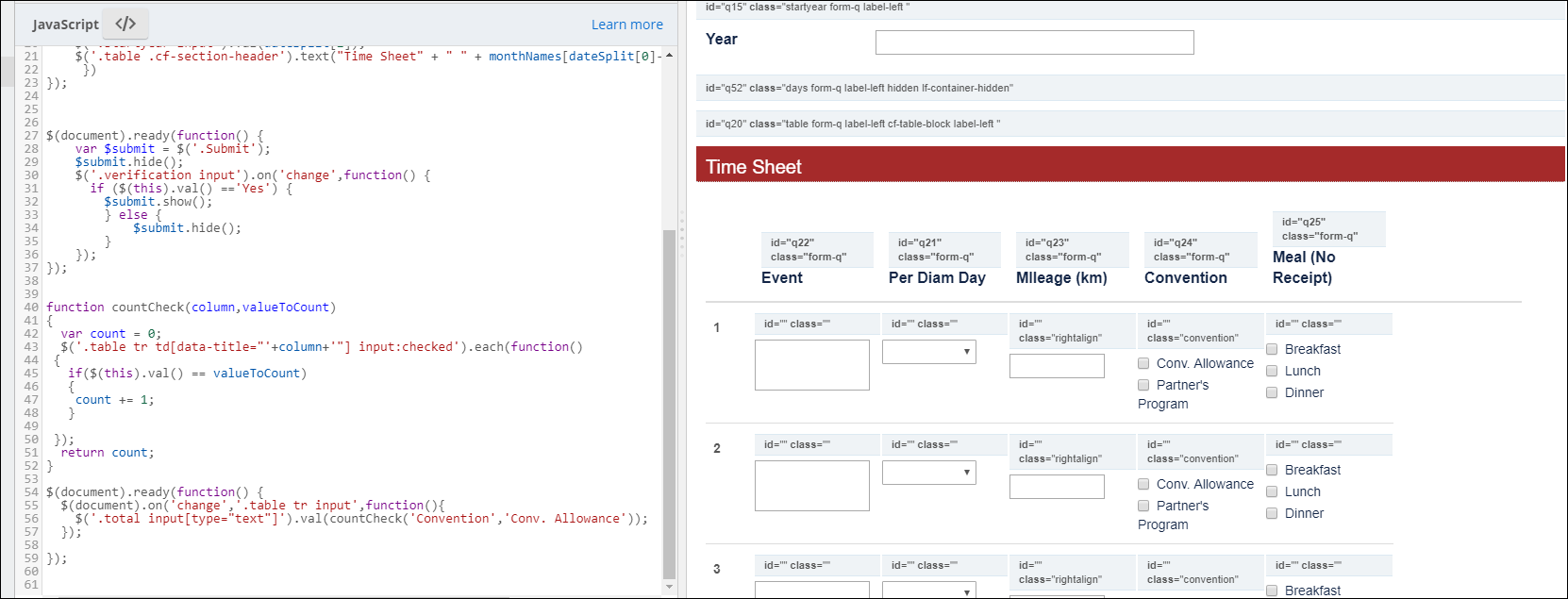Viewport: 1568px width, 599px height.
Task: Tick the Lunch checkbox in row 2
Action: [x=1272, y=491]
